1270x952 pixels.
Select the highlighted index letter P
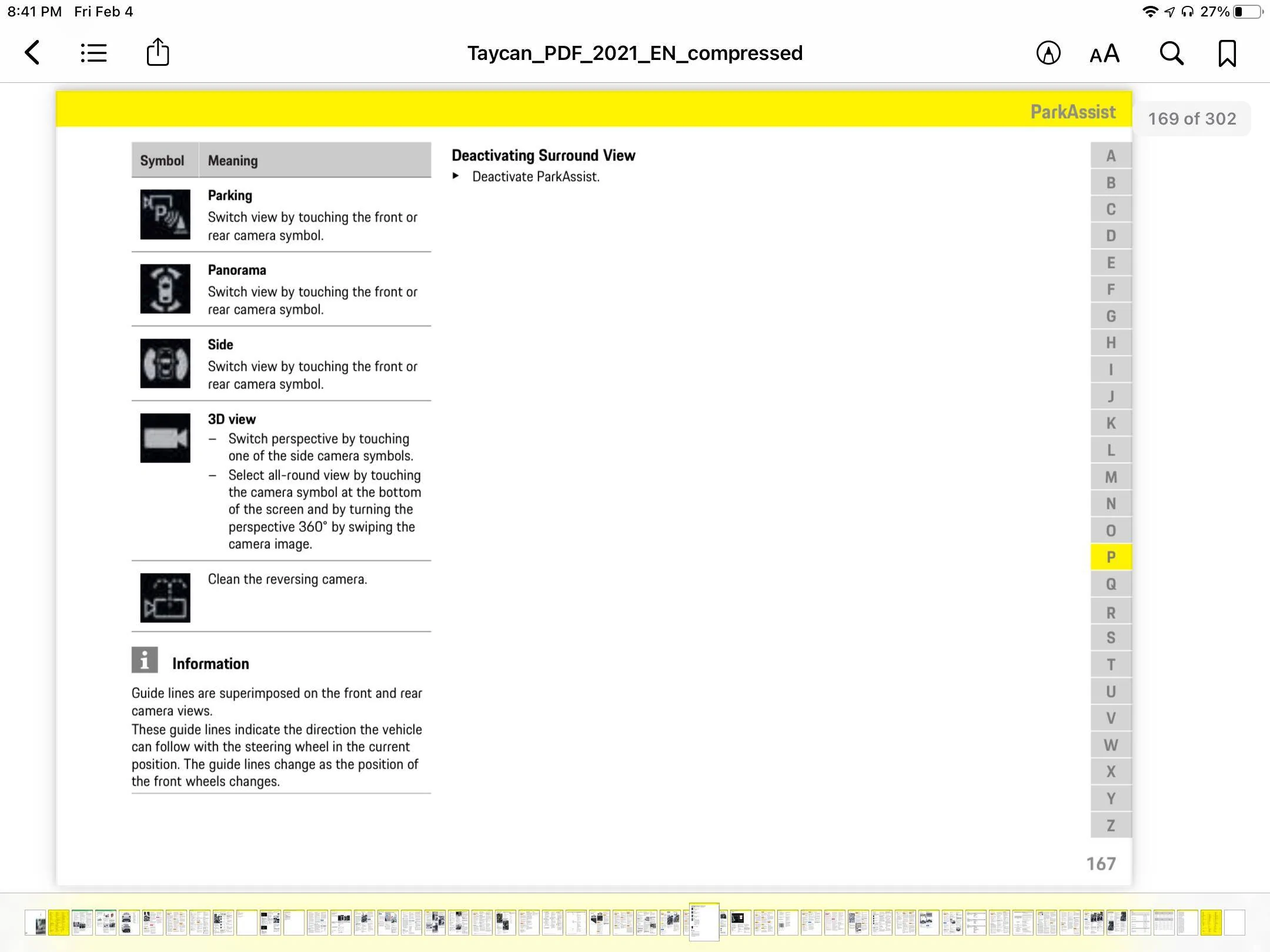click(x=1111, y=557)
